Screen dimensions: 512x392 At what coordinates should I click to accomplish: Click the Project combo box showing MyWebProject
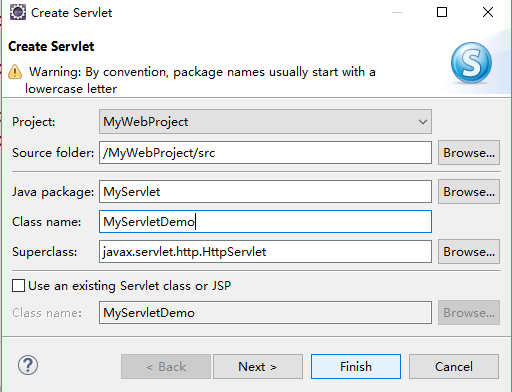click(265, 122)
